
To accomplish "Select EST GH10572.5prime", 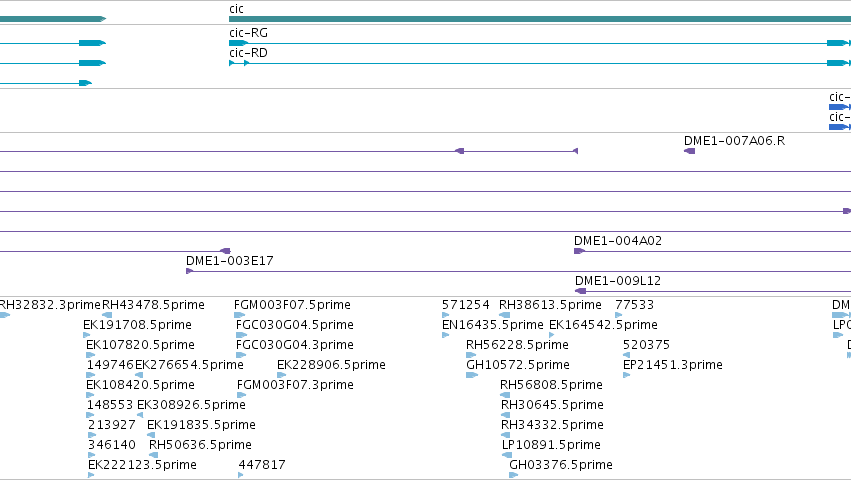I will pos(518,365).
